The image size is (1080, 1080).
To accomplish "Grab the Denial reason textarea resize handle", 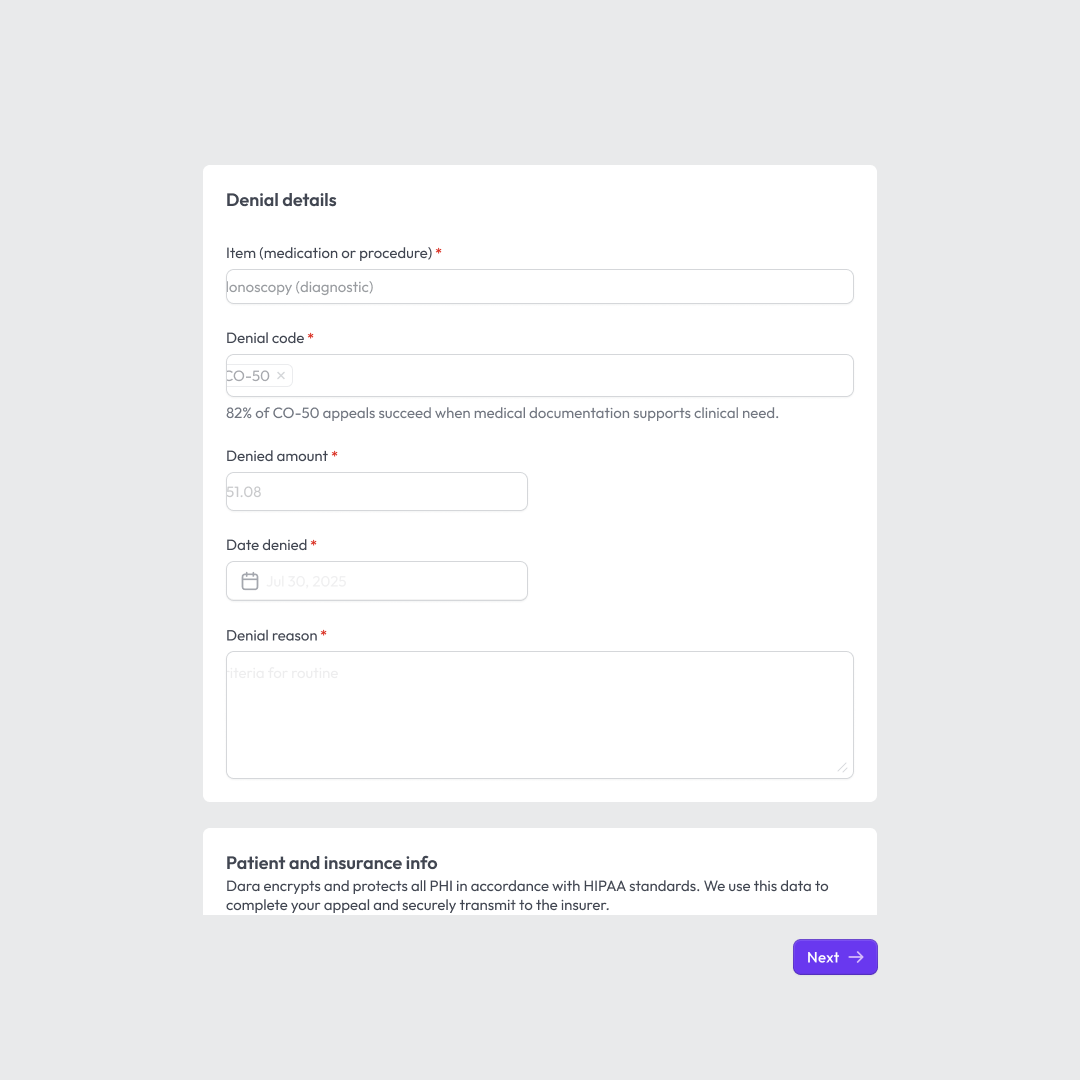I will click(842, 767).
